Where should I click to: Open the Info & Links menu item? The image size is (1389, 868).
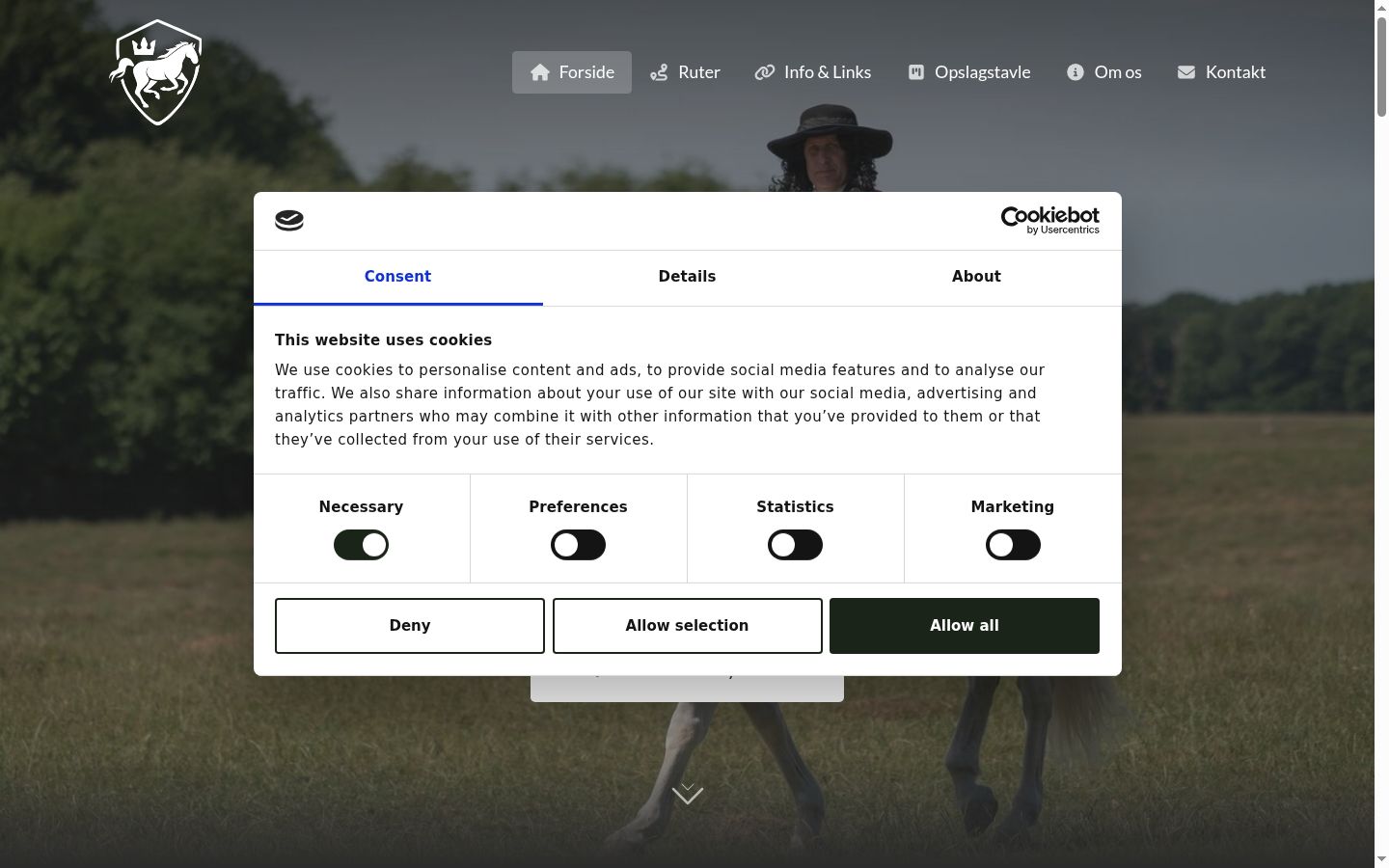(x=812, y=72)
